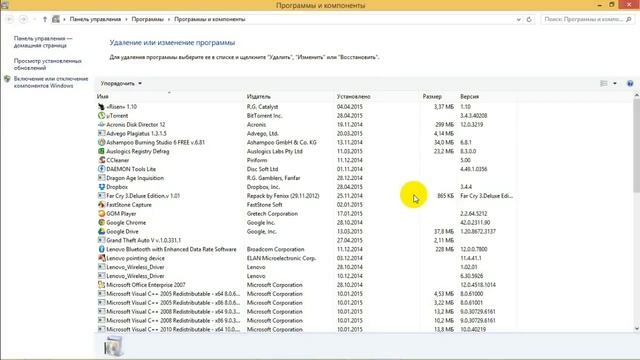The image size is (640, 360).
Task: Sort by the Установлено column header
Action: click(x=353, y=97)
